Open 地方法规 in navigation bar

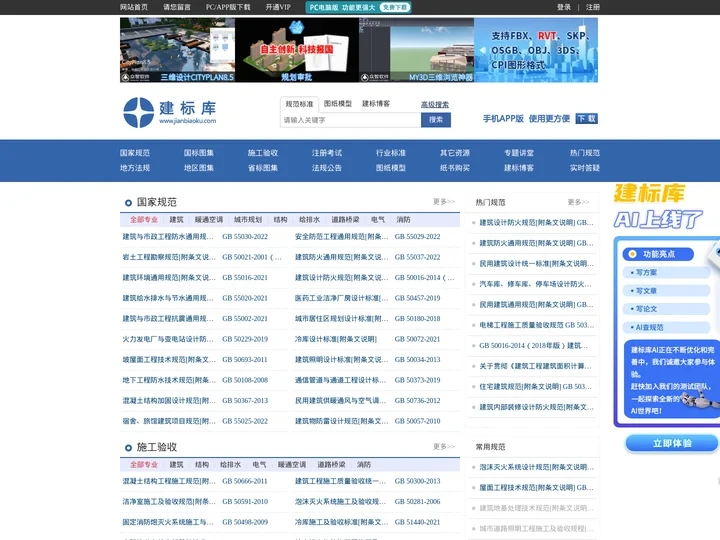(135, 168)
